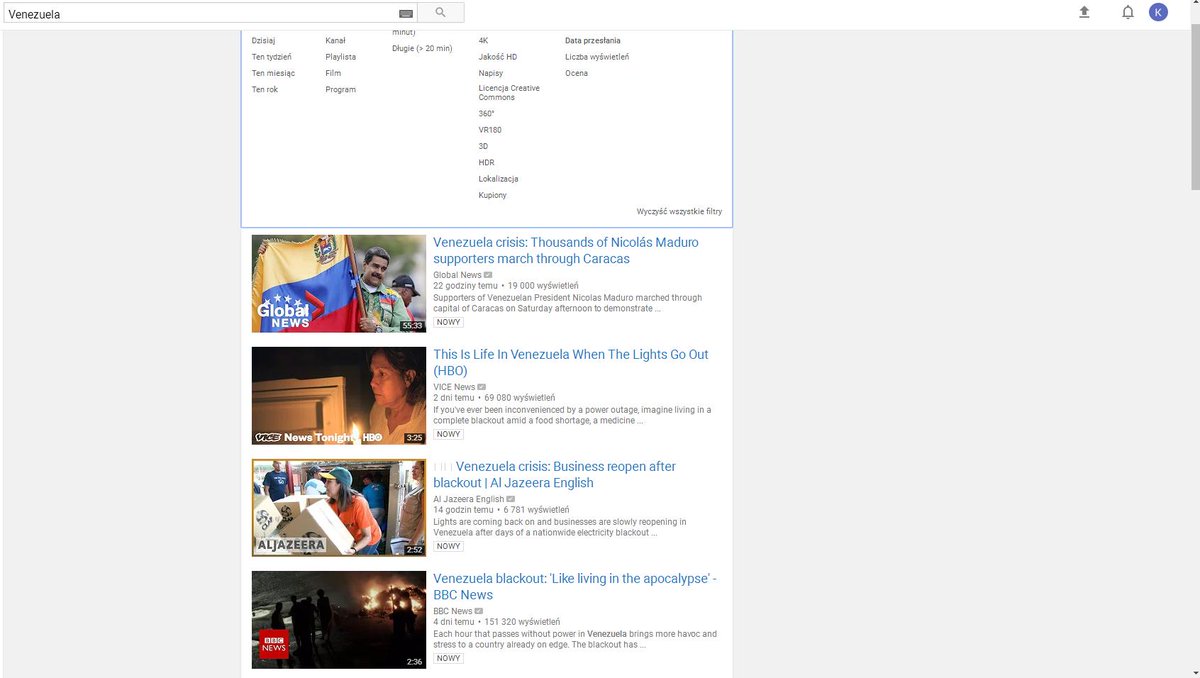Click verified badge next to BBC News
Screen dimensions: 1200x678
coord(479,611)
